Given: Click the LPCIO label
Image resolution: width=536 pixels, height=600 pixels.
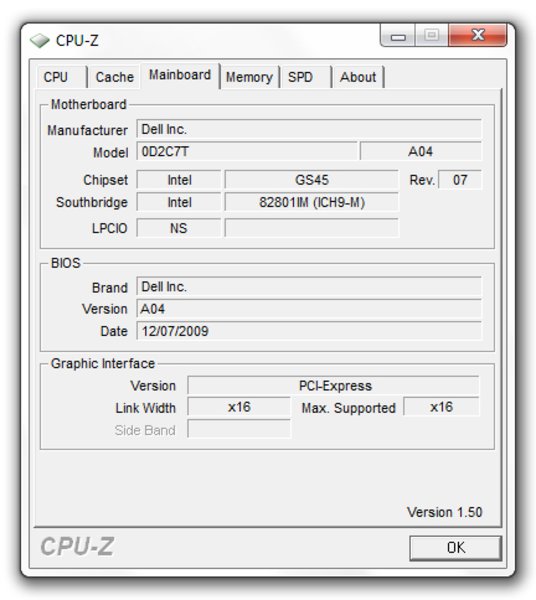Looking at the screenshot, I should coord(109,228).
